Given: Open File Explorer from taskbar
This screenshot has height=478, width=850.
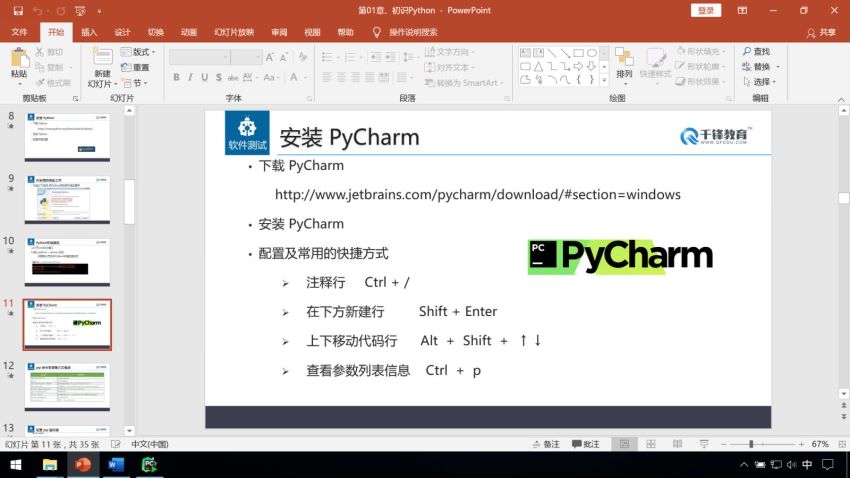Looking at the screenshot, I should point(50,465).
